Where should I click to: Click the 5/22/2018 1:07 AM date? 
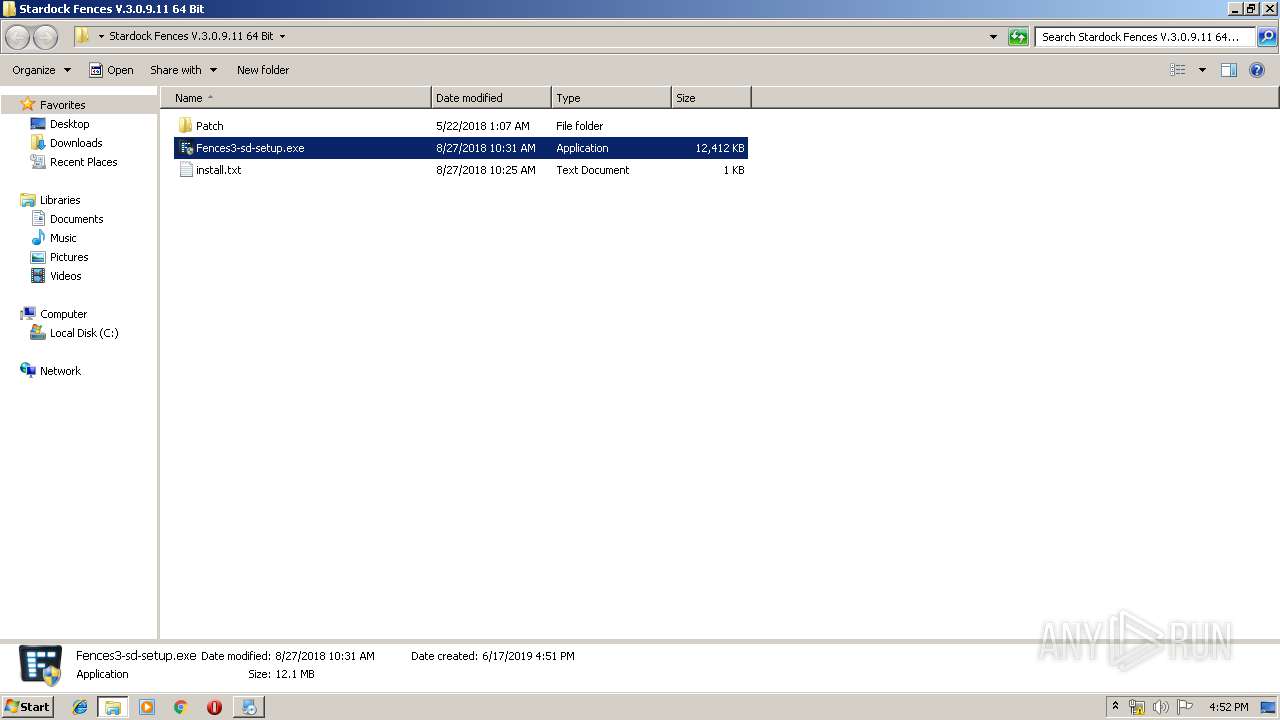(483, 126)
